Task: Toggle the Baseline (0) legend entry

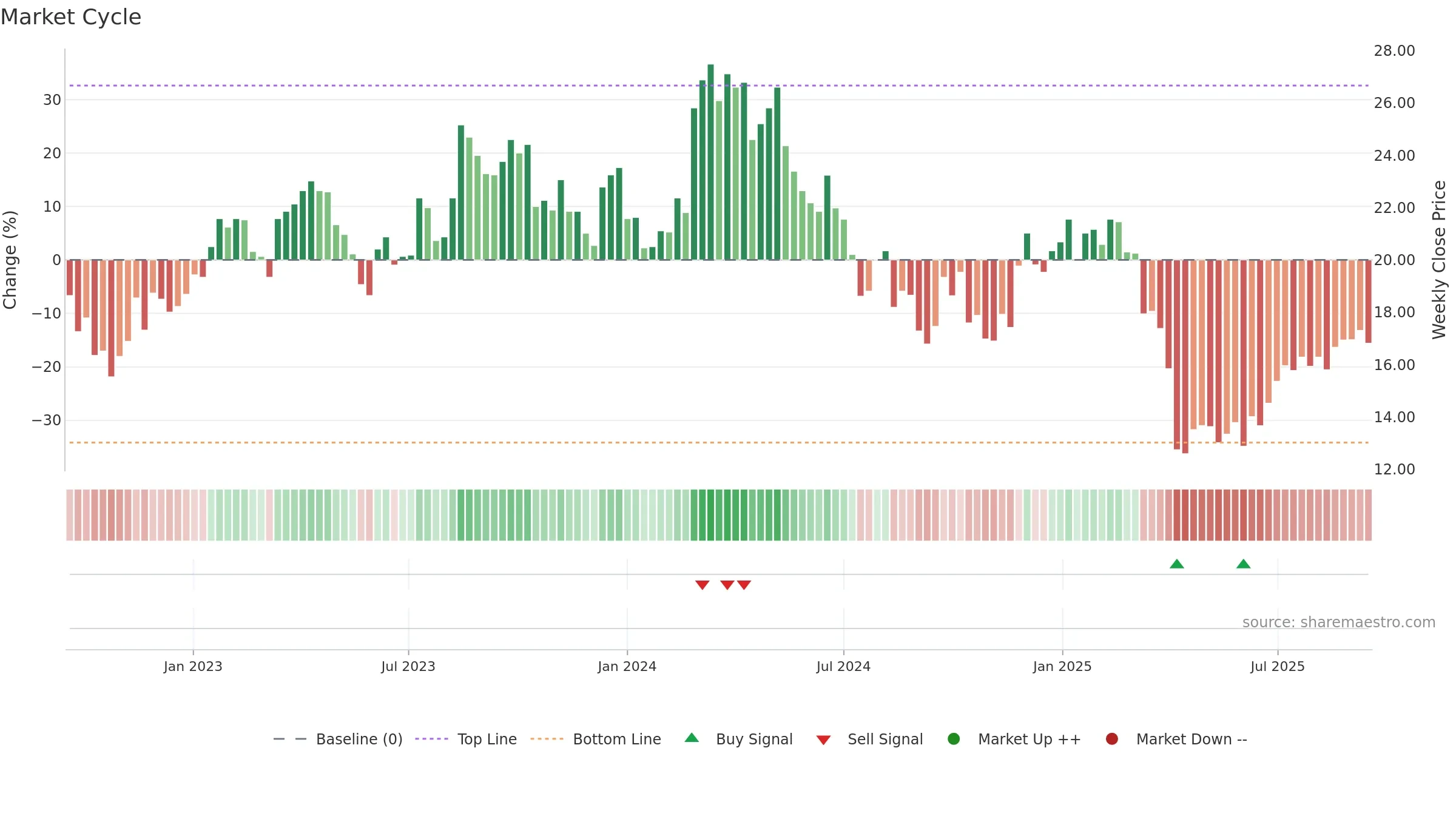Action: coord(338,739)
